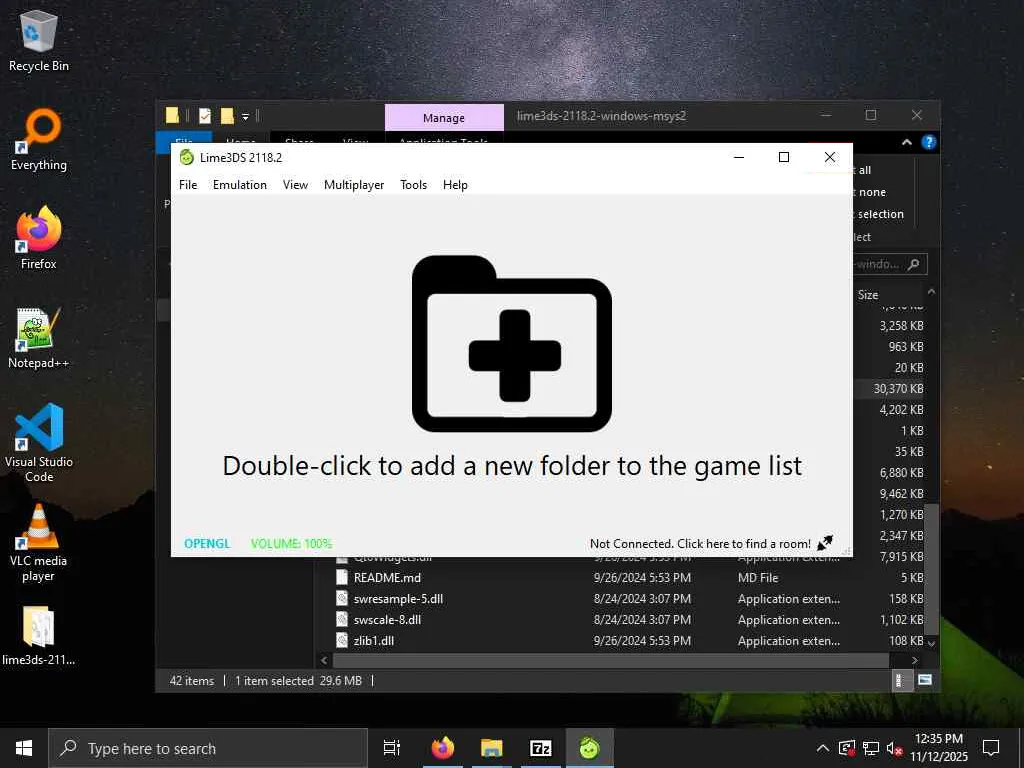The height and width of the screenshot is (768, 1024).
Task: Click the README.md file icon
Action: tap(342, 577)
